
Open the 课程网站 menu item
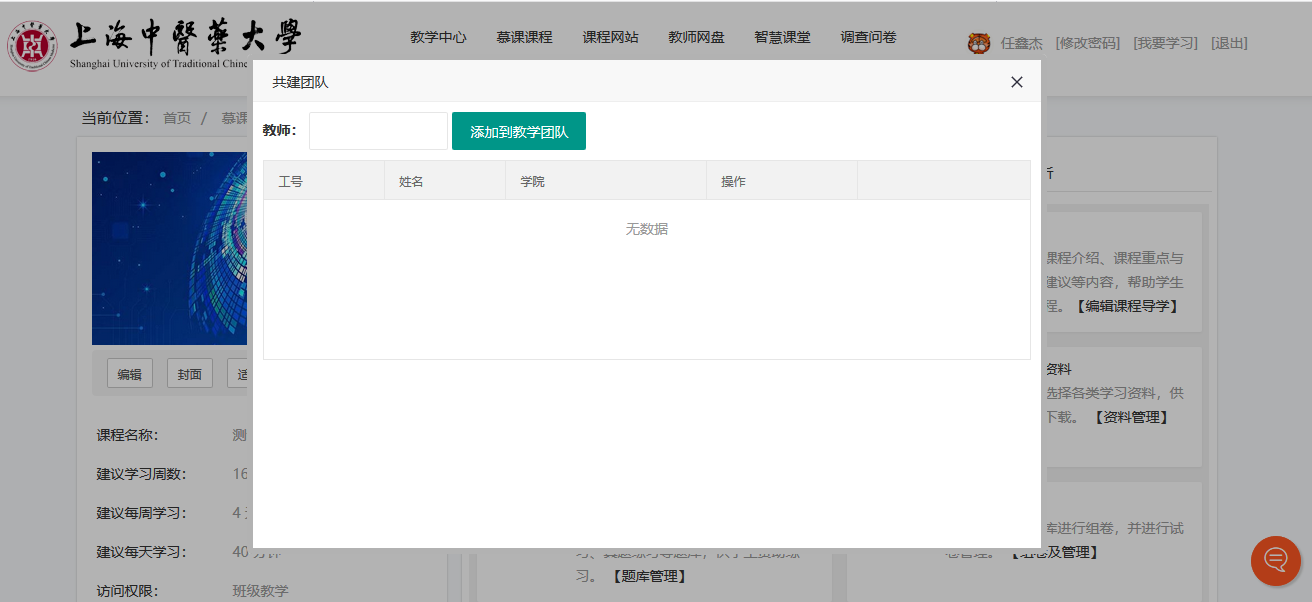pos(610,38)
